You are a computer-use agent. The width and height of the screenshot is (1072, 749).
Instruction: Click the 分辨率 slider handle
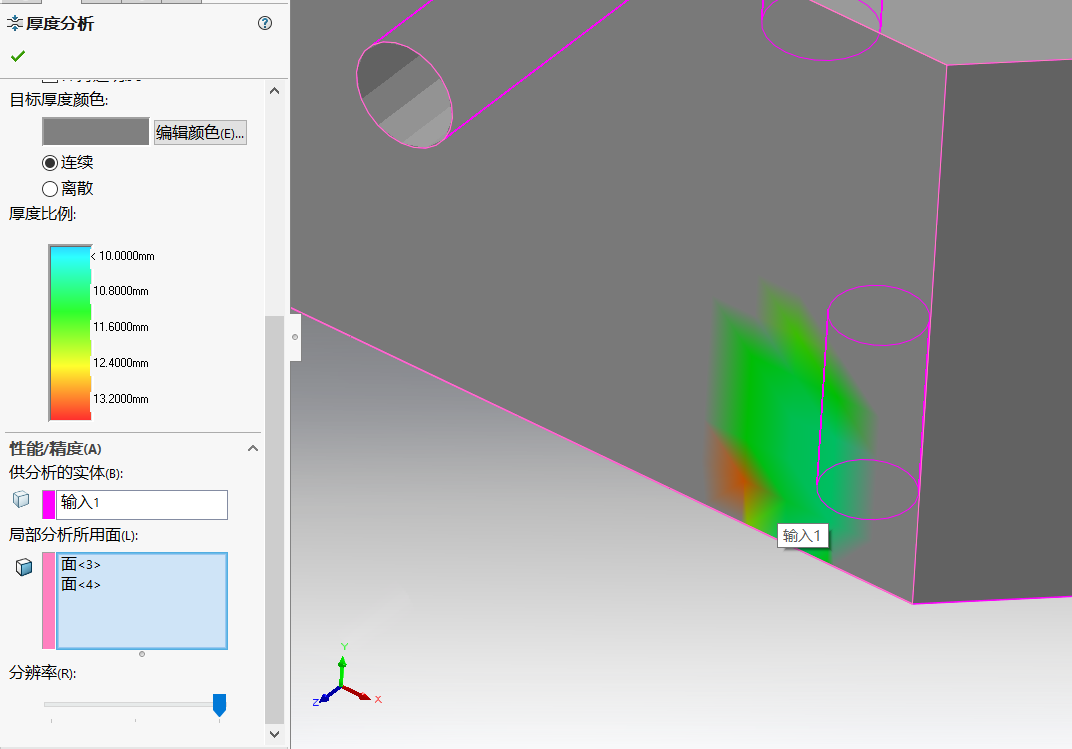click(x=219, y=705)
